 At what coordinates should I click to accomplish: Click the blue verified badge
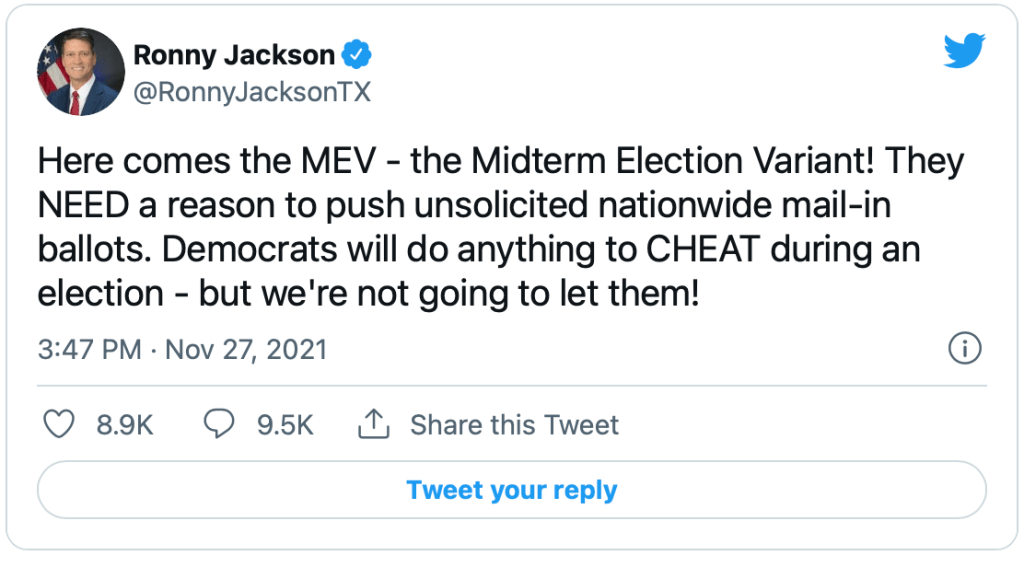[x=358, y=53]
